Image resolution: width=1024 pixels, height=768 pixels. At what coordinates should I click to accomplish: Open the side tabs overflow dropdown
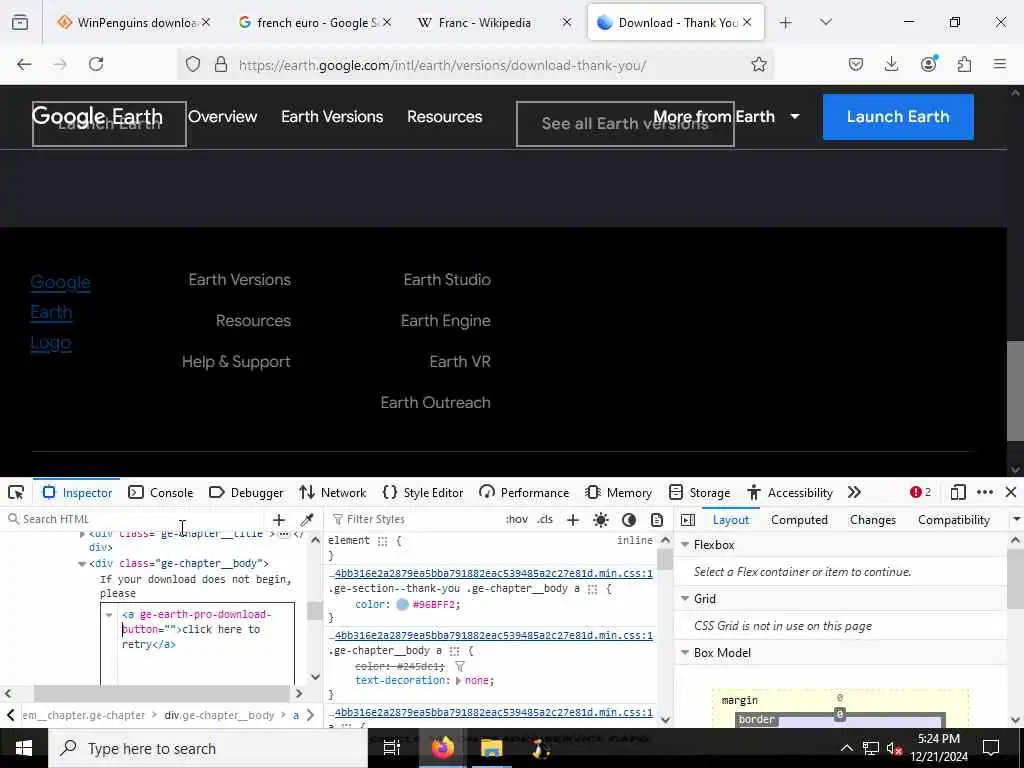1016,520
